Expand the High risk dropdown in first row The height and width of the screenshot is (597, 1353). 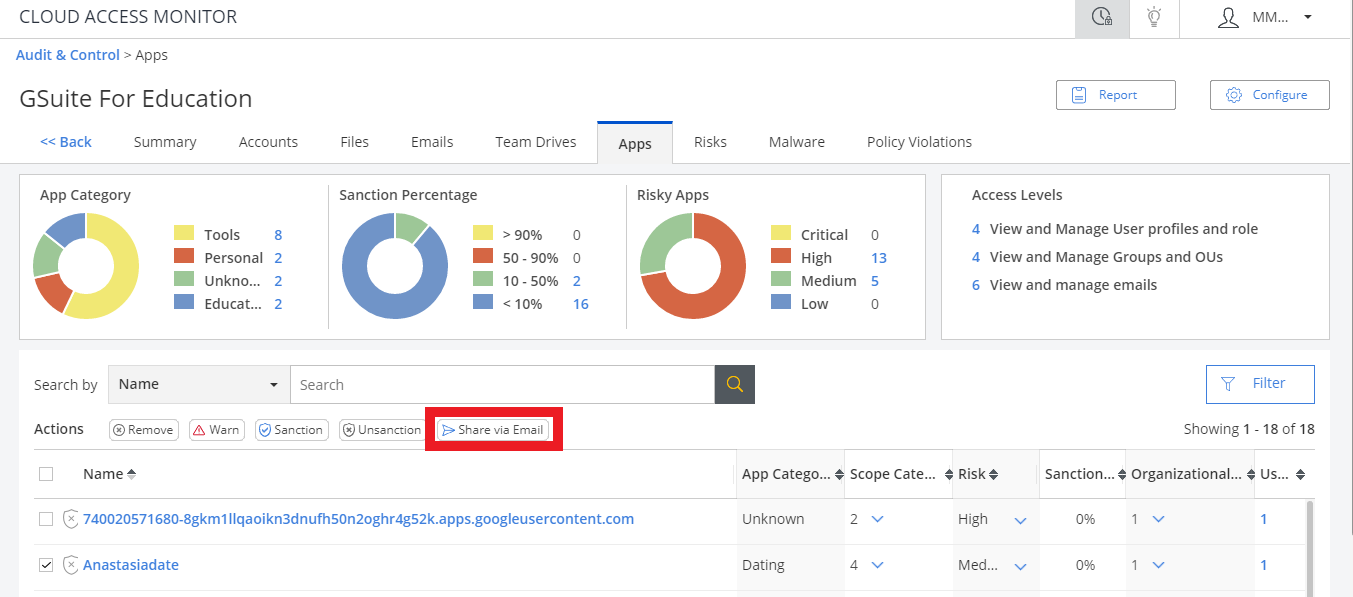pos(1020,520)
